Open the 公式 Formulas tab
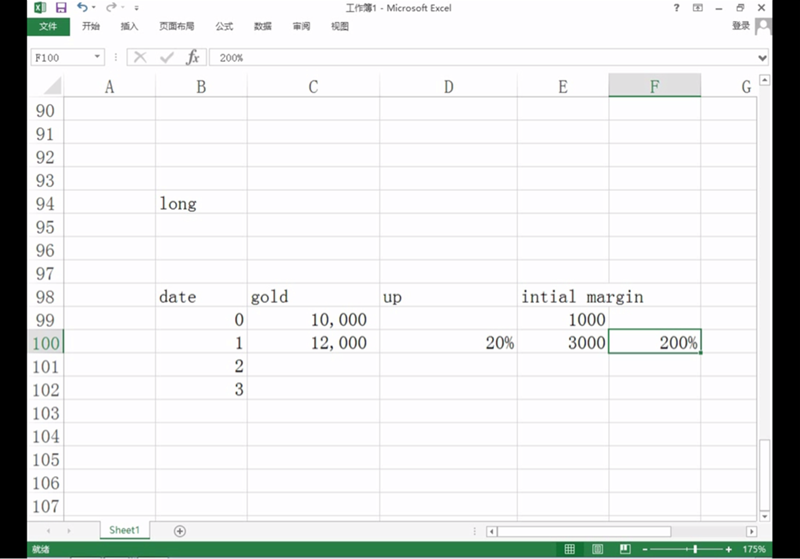This screenshot has height=559, width=800. (x=224, y=27)
